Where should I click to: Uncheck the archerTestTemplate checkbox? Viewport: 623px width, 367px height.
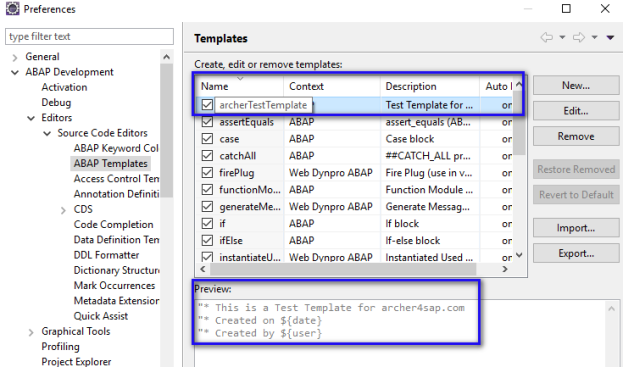(x=207, y=105)
